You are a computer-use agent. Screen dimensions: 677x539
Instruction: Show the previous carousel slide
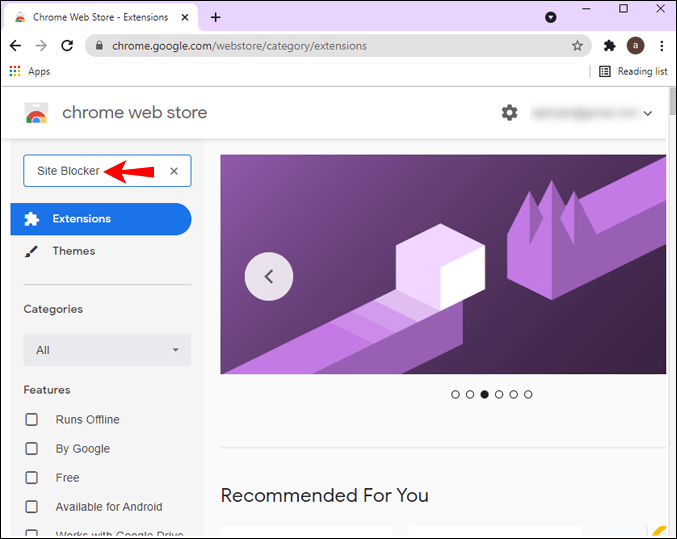point(269,276)
